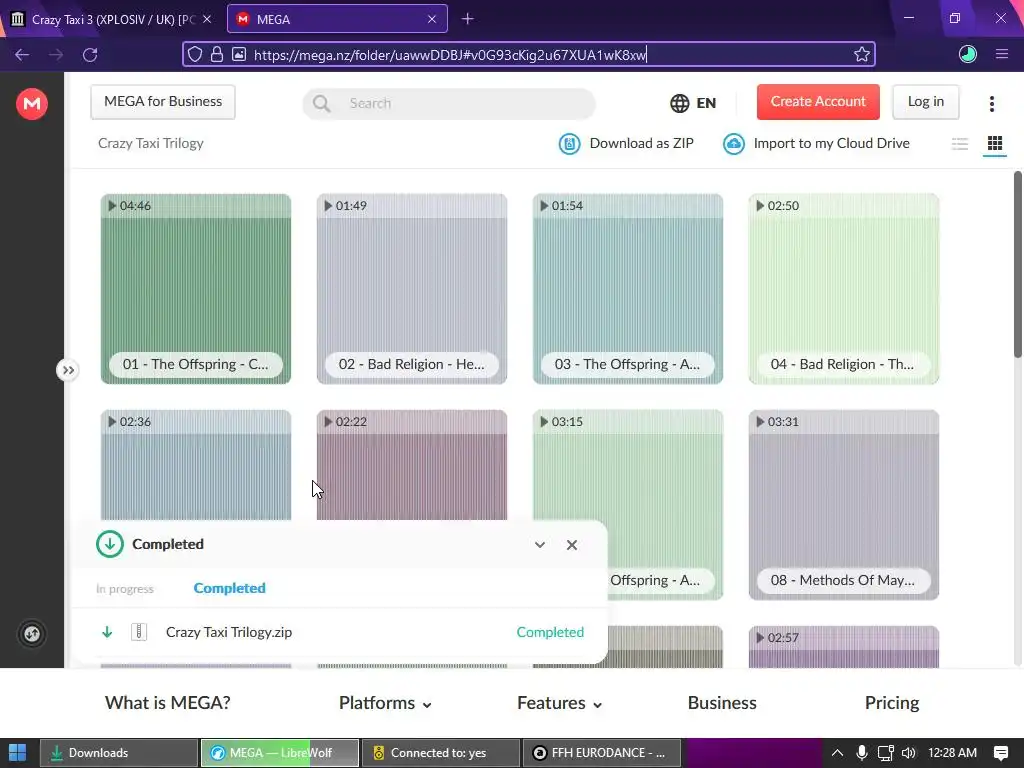The width and height of the screenshot is (1024, 768).
Task: Click Download as ZIP
Action: coord(626,144)
